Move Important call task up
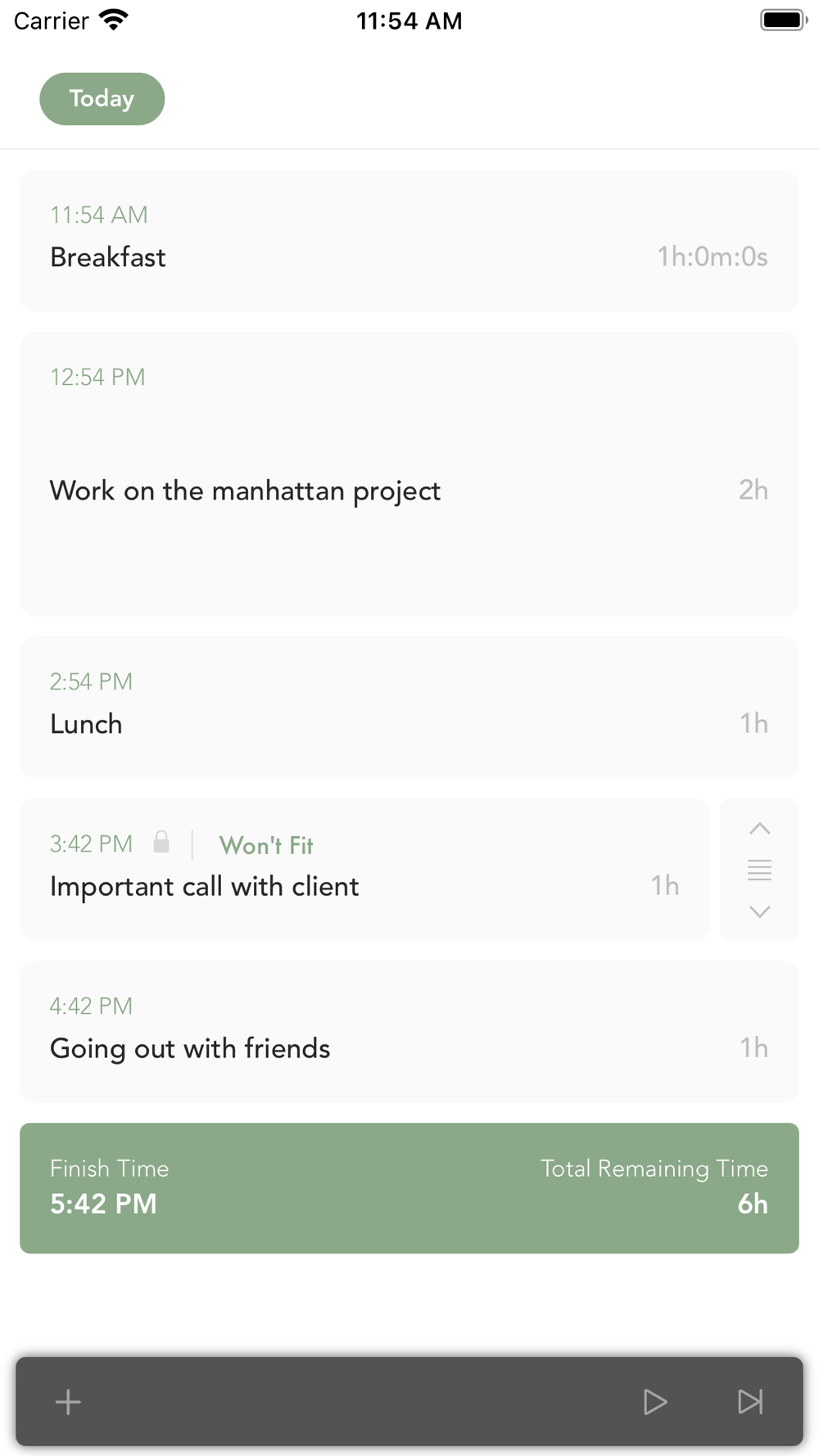 [x=759, y=829]
